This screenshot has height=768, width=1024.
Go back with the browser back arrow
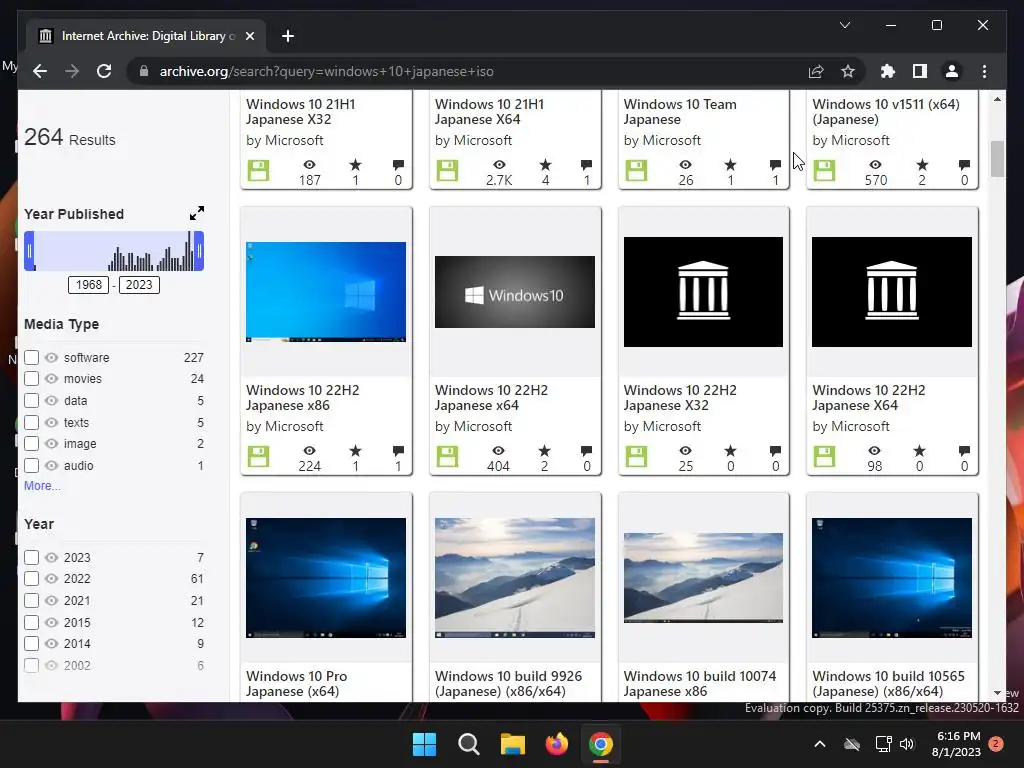tap(40, 71)
